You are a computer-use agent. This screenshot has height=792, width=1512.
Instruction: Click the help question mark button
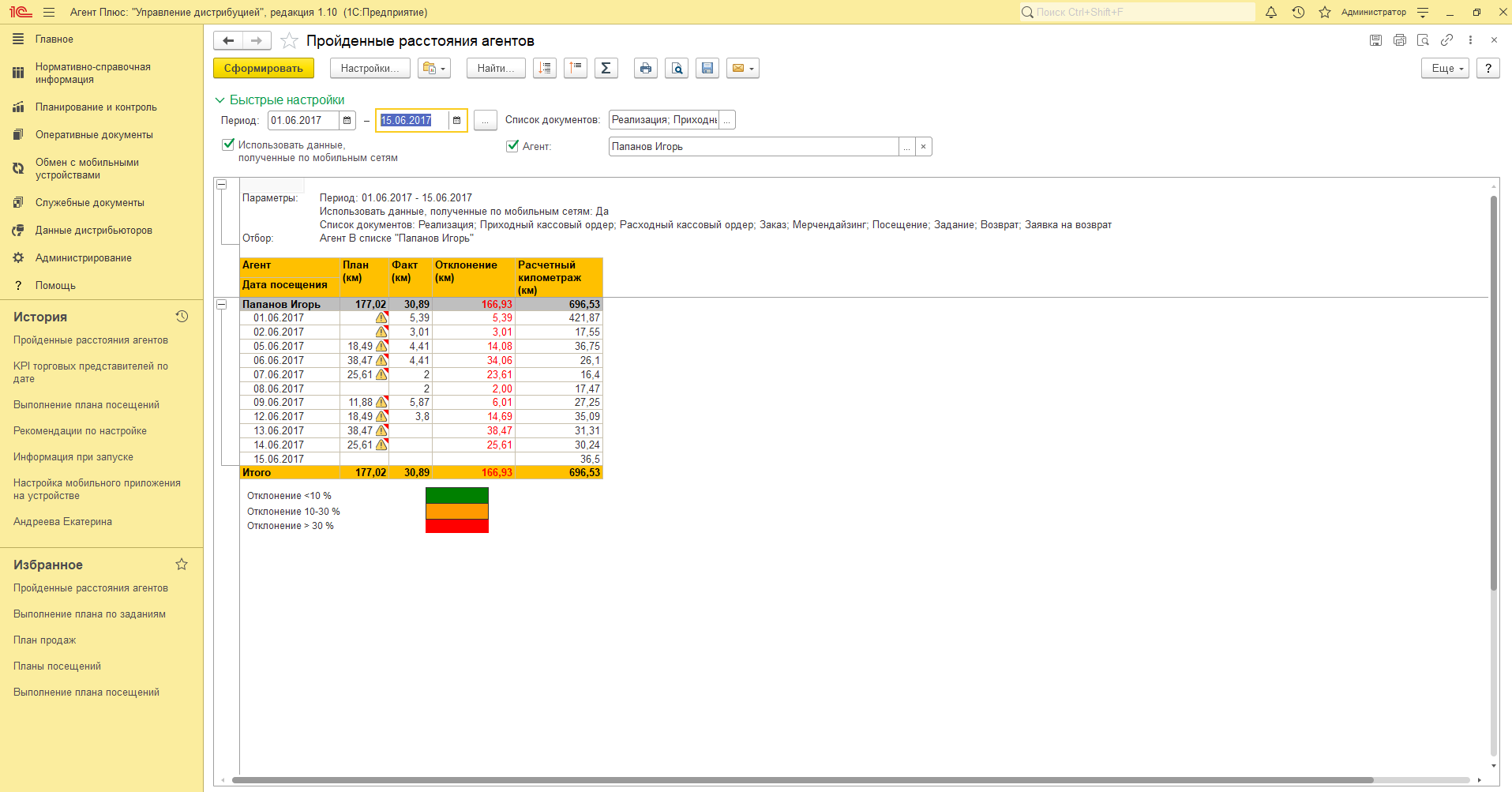pyautogui.click(x=1488, y=69)
